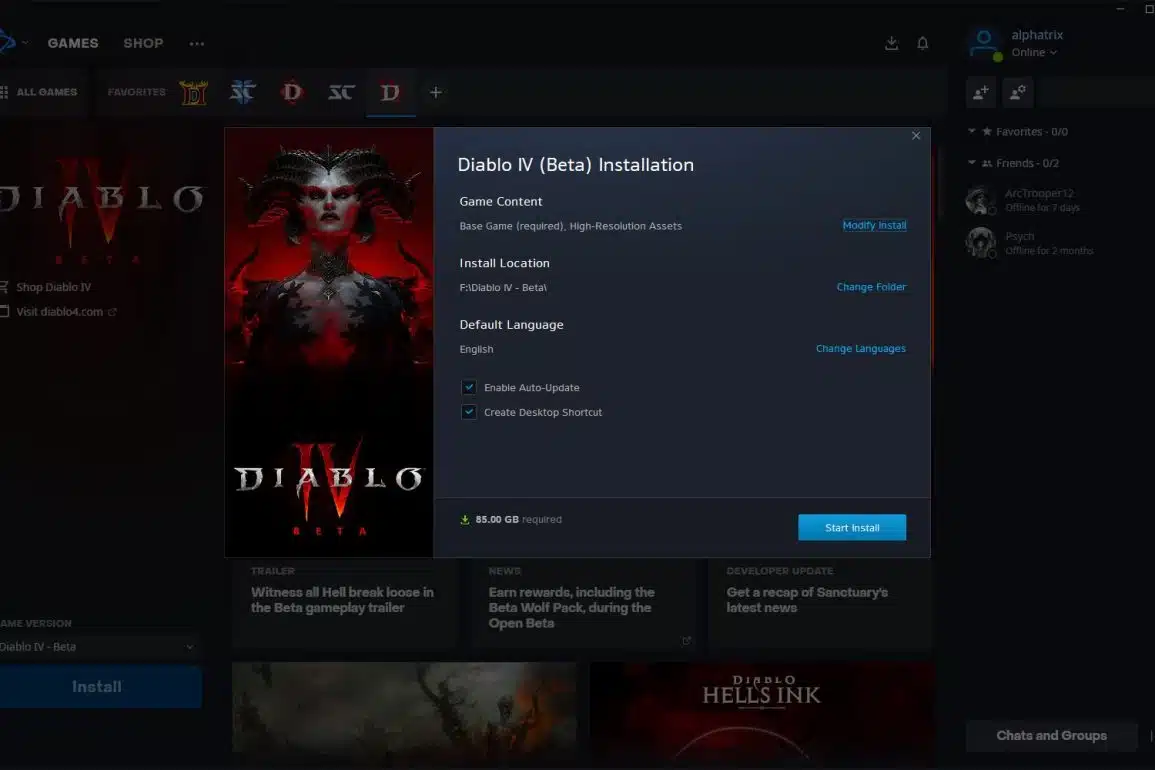Select the Diablo IV game icon tab
The width and height of the screenshot is (1155, 770).
(390, 92)
